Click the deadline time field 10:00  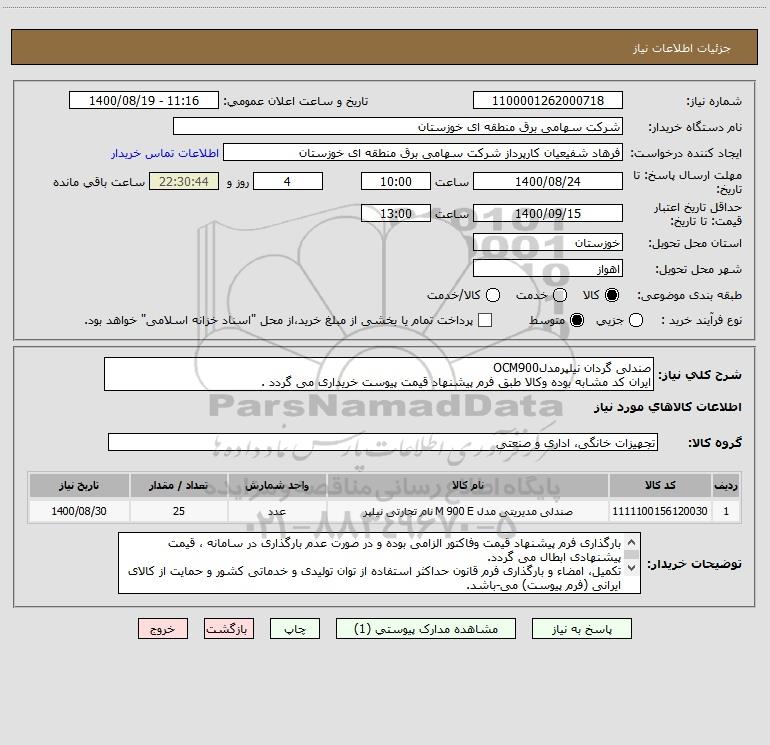click(396, 181)
